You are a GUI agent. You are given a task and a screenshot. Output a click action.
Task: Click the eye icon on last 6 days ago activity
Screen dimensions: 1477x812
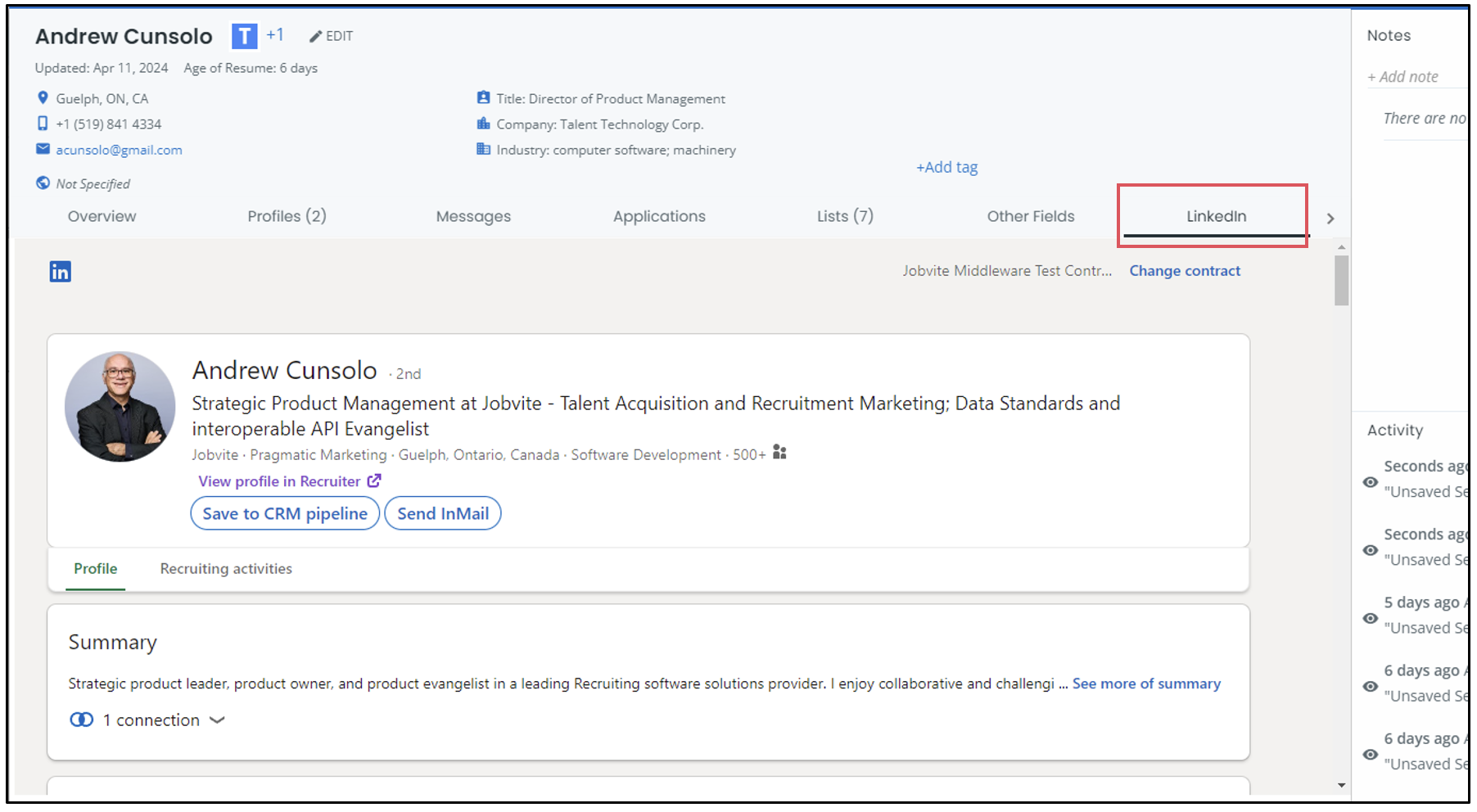click(x=1370, y=754)
